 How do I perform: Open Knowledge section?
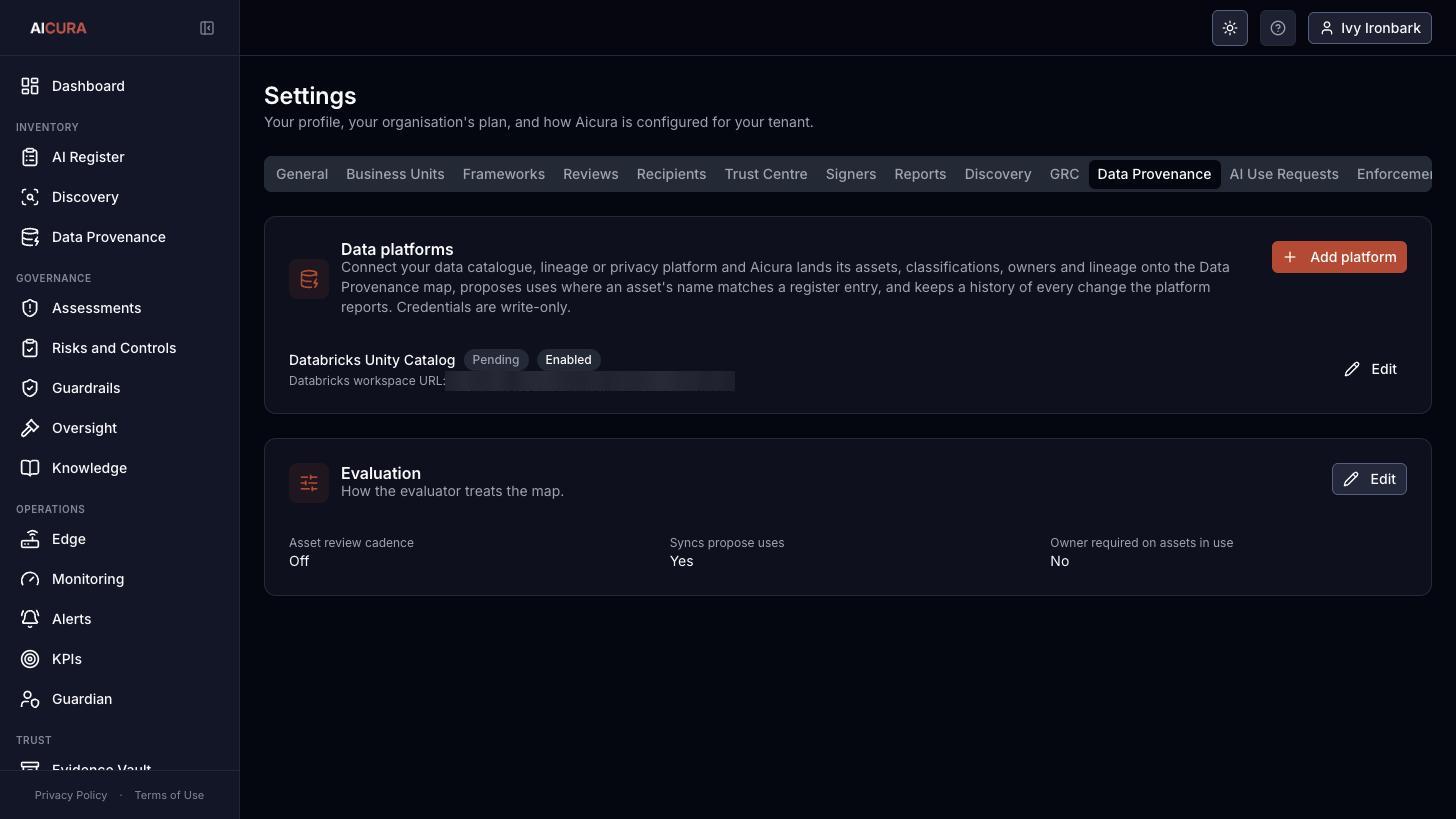click(x=120, y=468)
